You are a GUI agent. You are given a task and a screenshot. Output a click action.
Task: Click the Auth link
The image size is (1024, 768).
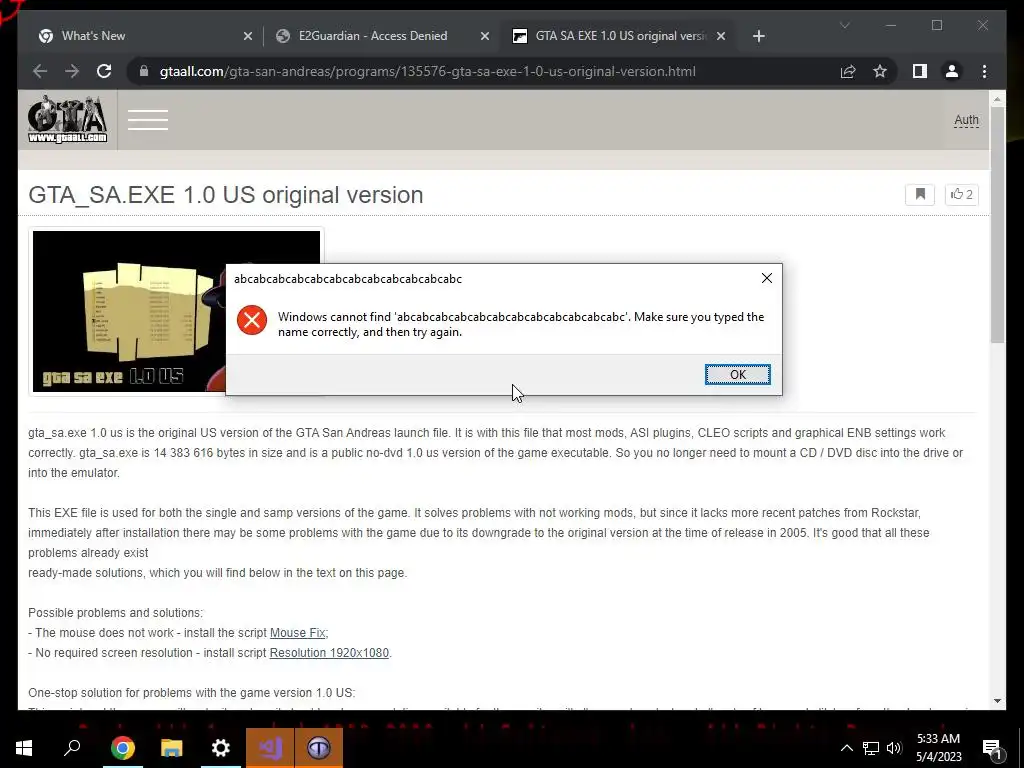966,120
